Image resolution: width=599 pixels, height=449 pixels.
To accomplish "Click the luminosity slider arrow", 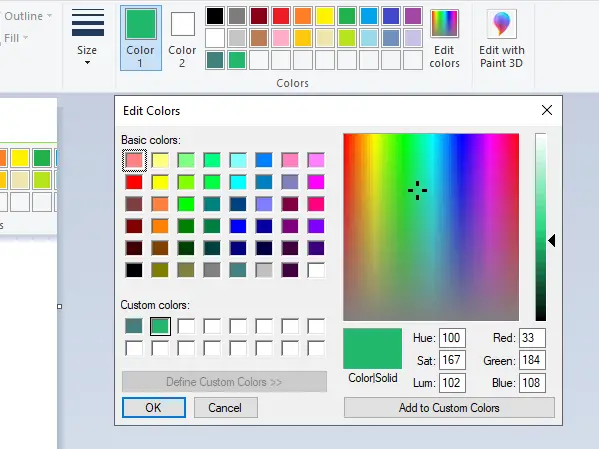I will point(551,241).
